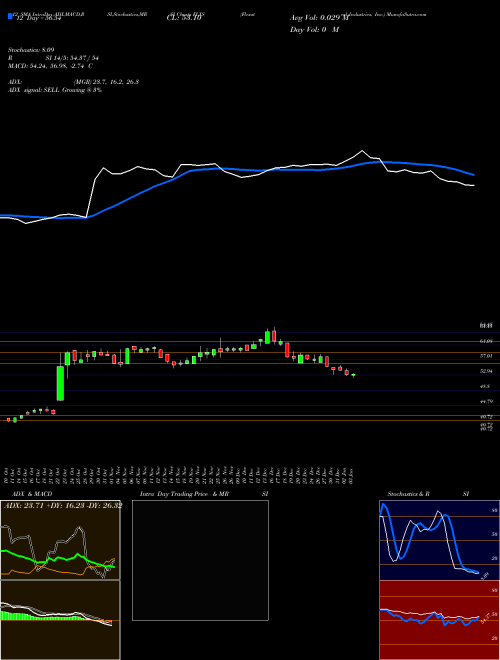
Task: Click the 'Stochastics: 8.09' reading
Action: [x=31, y=50]
